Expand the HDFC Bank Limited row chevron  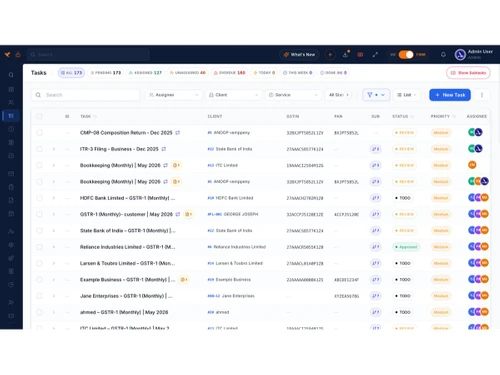(54, 198)
